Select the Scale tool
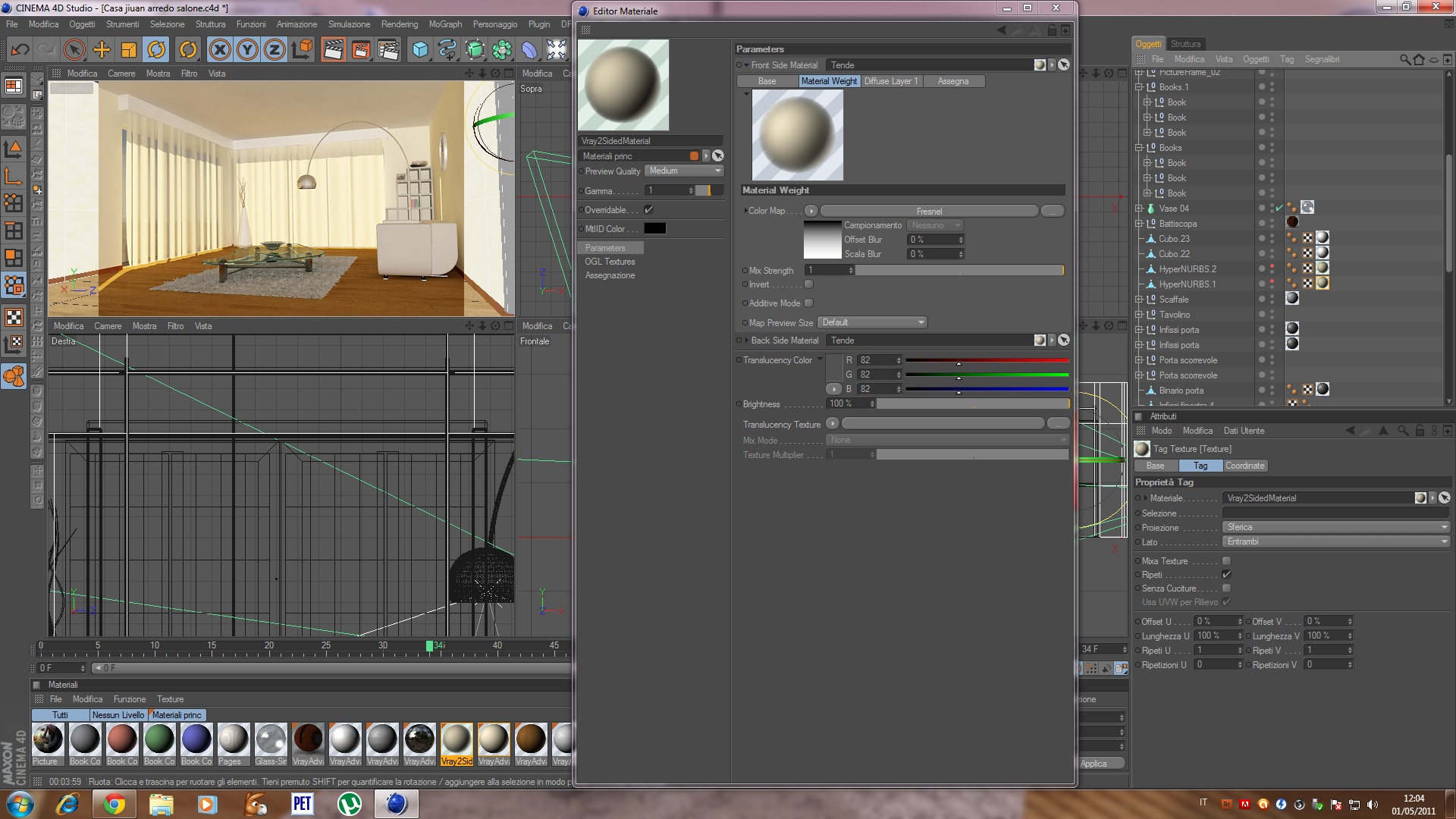 pyautogui.click(x=129, y=50)
